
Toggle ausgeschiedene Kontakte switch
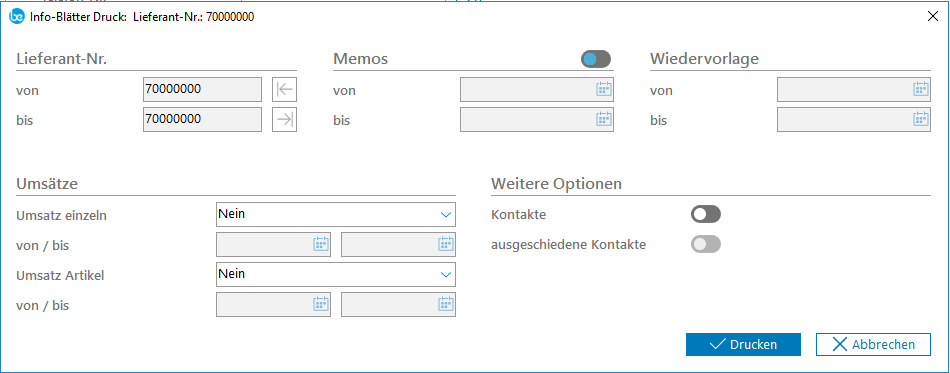pos(706,245)
